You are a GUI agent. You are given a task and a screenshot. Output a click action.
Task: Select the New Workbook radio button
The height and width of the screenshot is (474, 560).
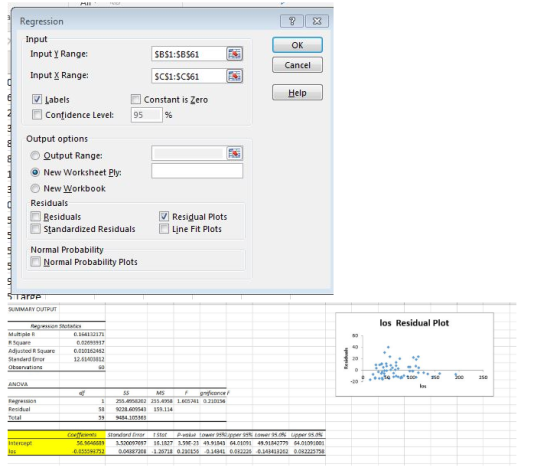coord(35,188)
